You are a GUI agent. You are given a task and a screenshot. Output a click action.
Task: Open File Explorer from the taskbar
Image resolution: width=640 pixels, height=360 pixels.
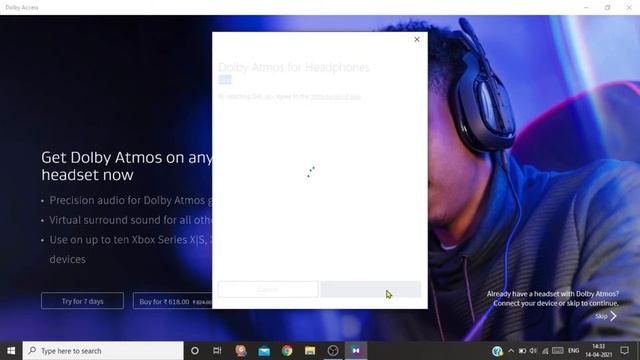pyautogui.click(x=310, y=351)
